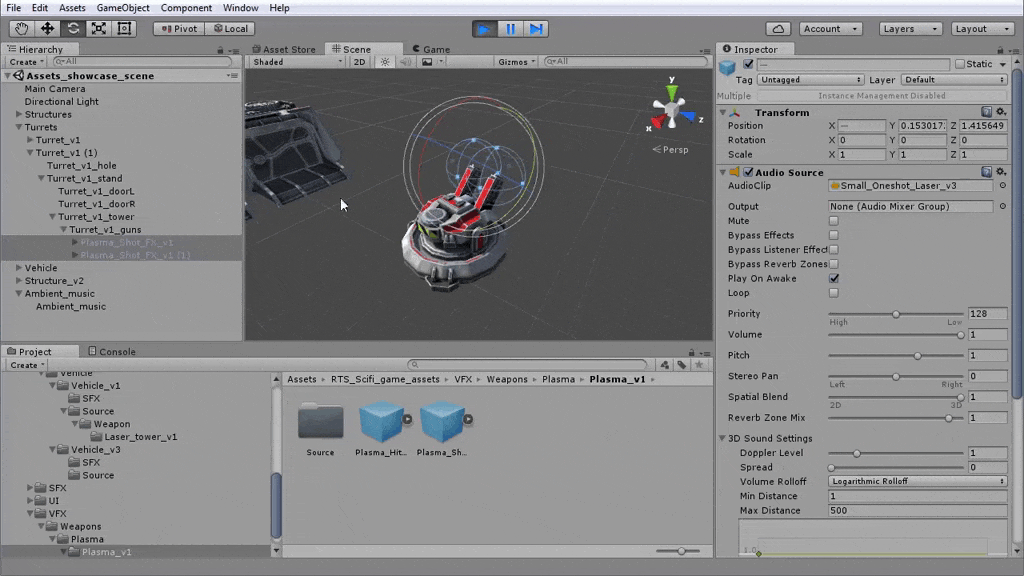The width and height of the screenshot is (1024, 576).
Task: Enable the Loop checkbox
Action: click(x=834, y=293)
